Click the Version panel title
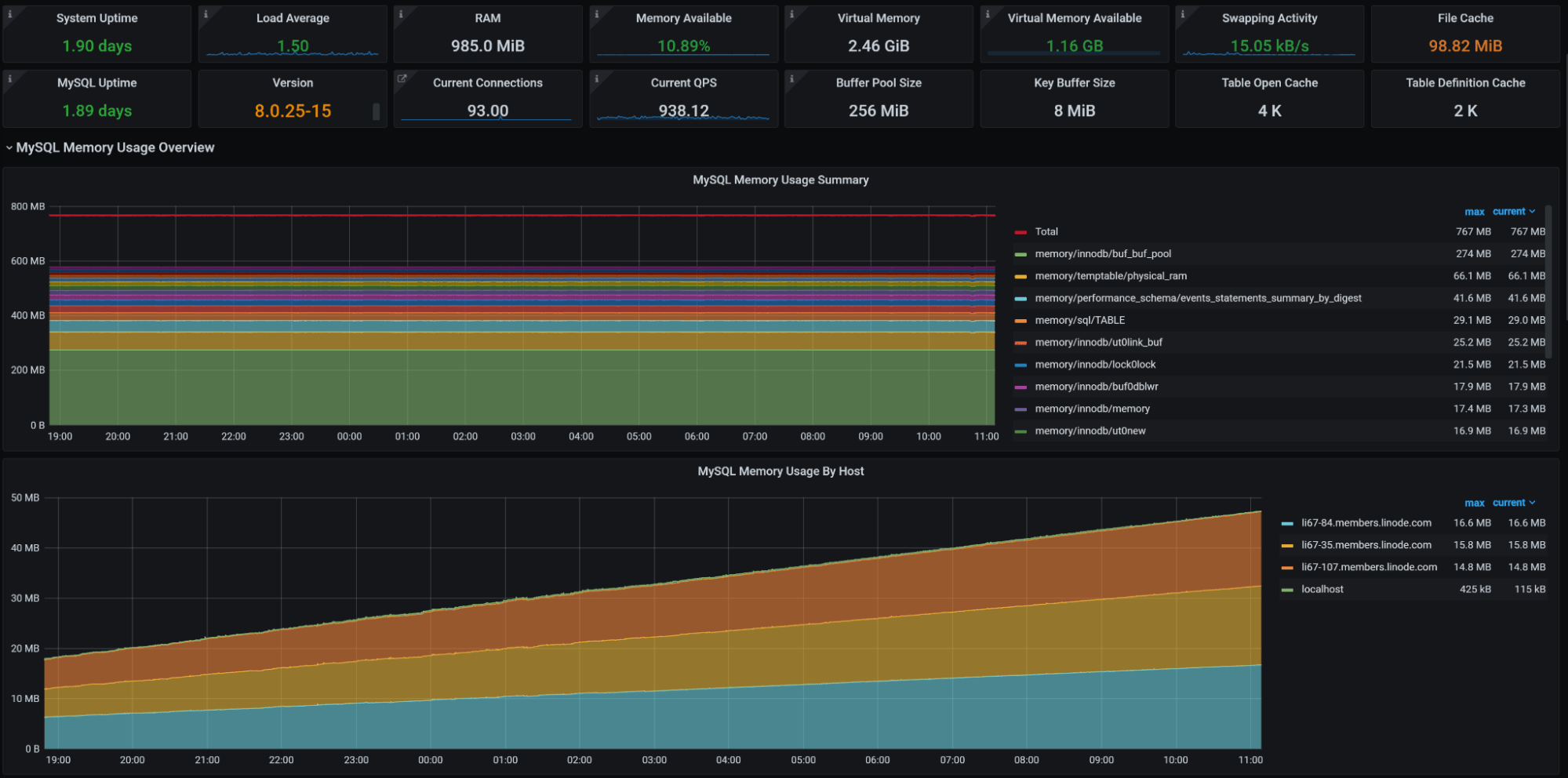1568x778 pixels. 293,82
